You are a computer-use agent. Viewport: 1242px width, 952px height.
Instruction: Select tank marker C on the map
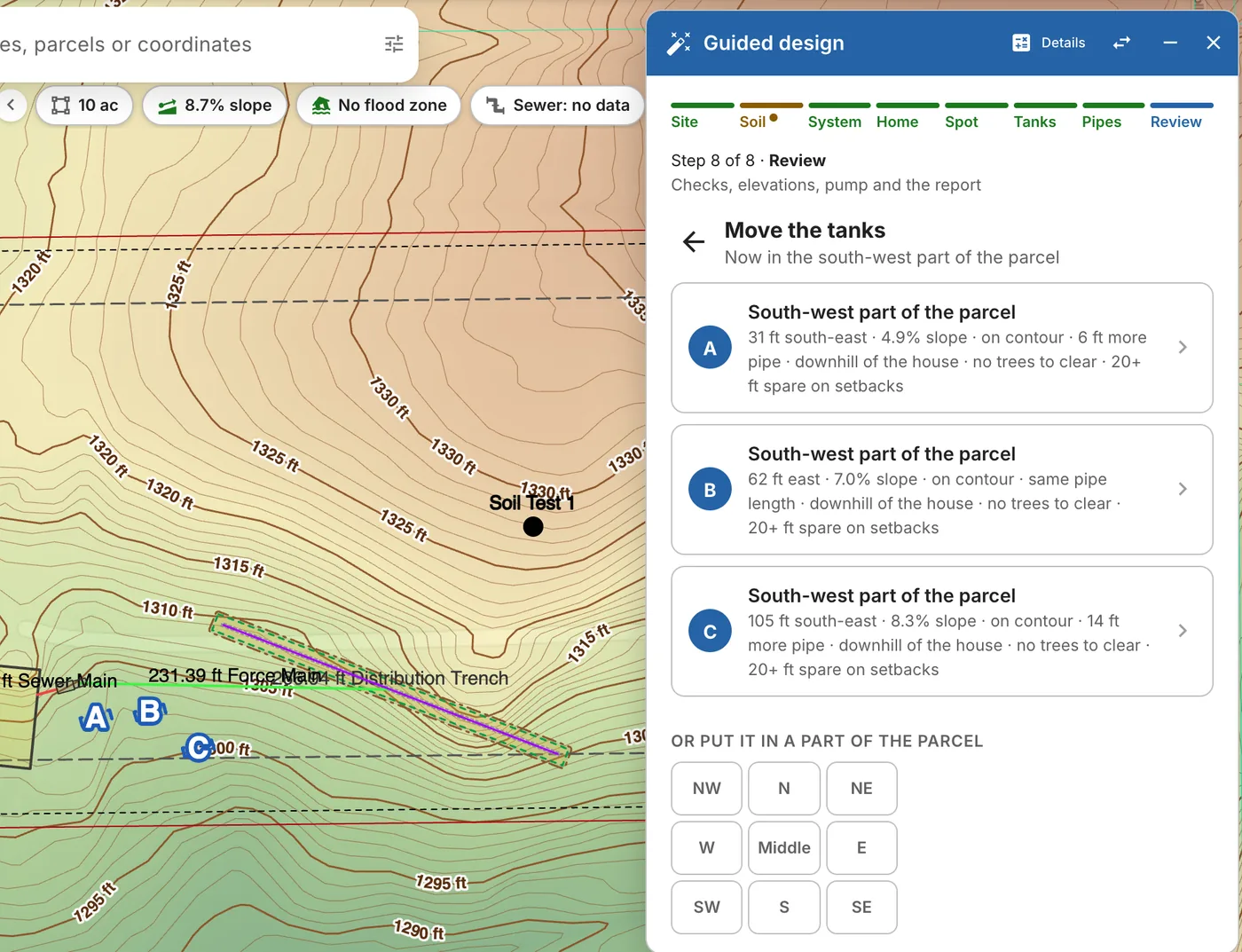tap(199, 748)
